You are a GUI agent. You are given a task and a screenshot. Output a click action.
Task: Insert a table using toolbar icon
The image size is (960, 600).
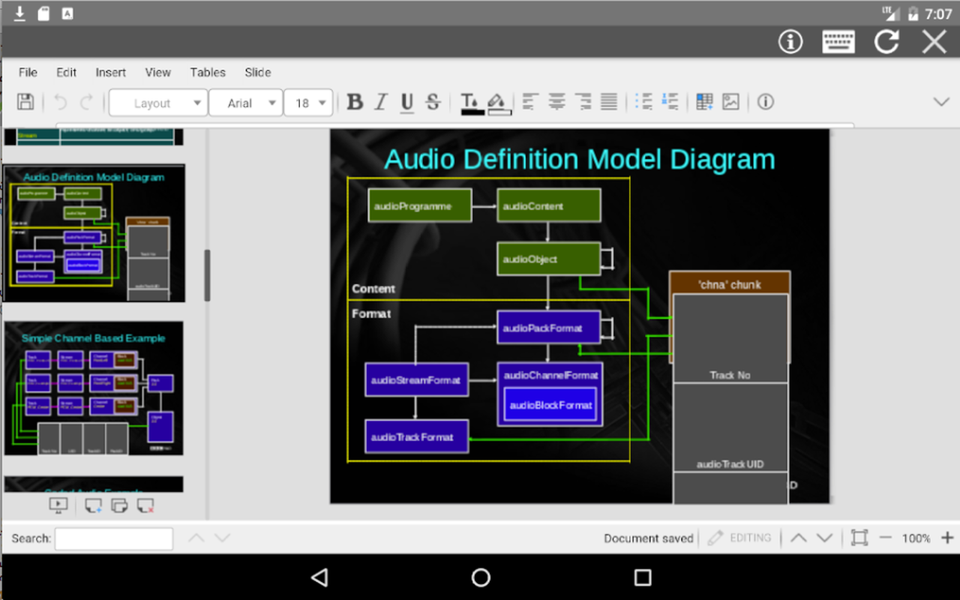[x=705, y=102]
